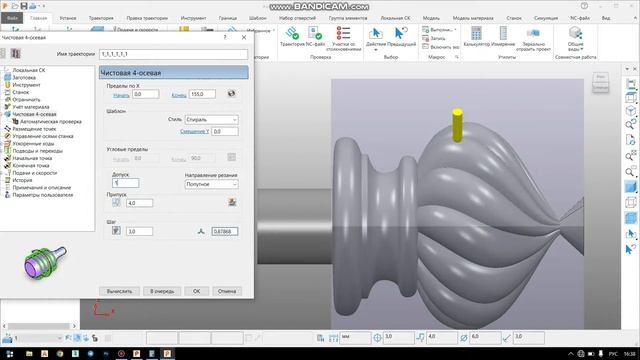Click the Конец link under Пределы по X
This screenshot has height=360, width=640.
point(179,95)
